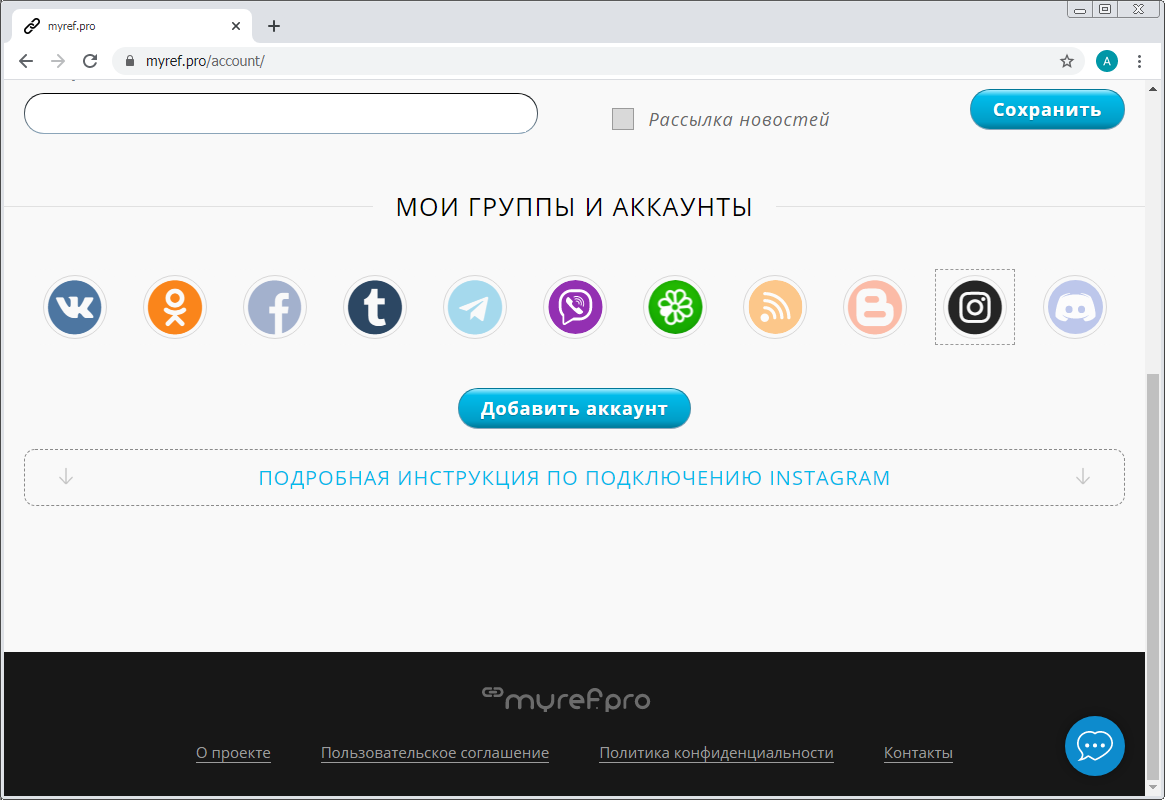Open the live chat bubble widget
The height and width of the screenshot is (800, 1165).
1095,746
